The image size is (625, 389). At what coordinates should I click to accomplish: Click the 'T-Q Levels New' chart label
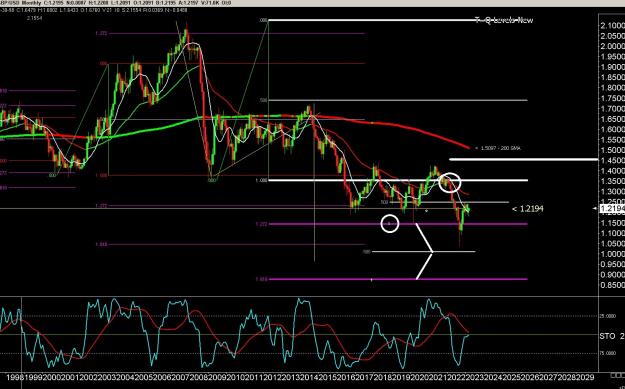click(504, 20)
